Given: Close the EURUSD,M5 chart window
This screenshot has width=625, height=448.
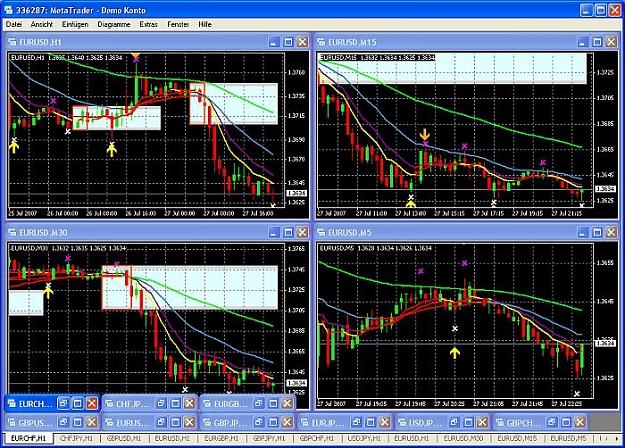Looking at the screenshot, I should [x=611, y=232].
